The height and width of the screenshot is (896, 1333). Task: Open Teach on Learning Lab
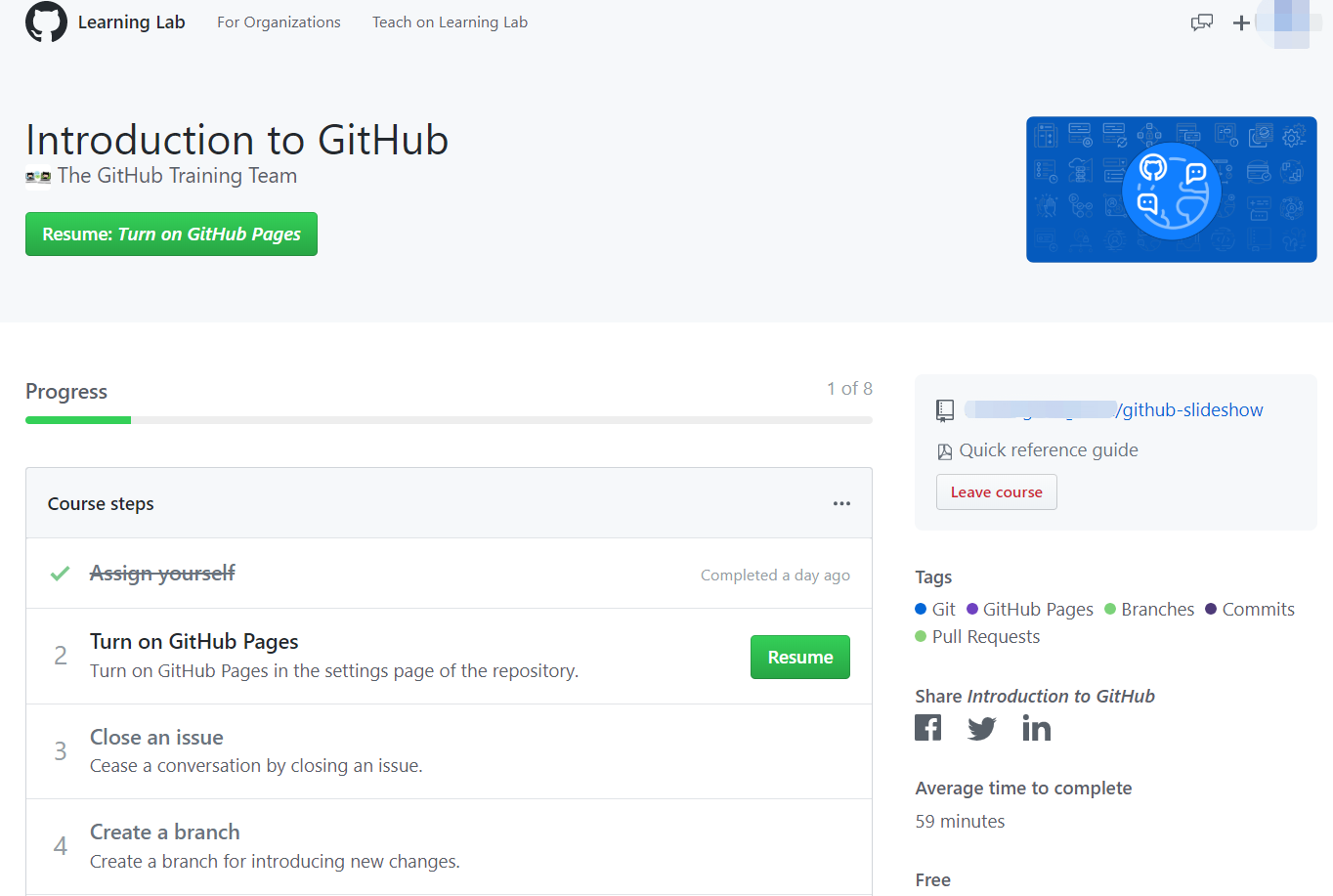(450, 22)
